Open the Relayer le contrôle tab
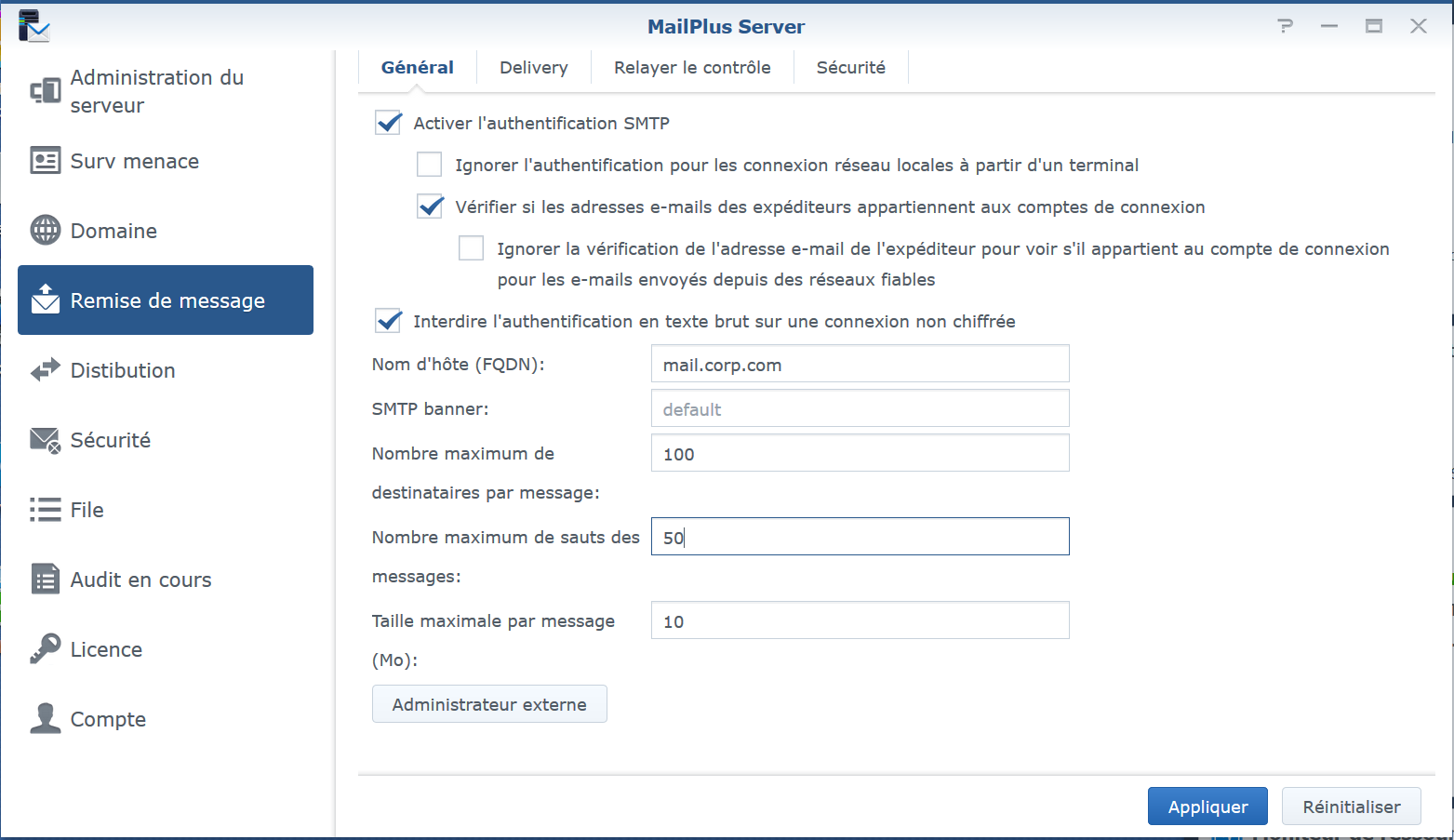This screenshot has height=840, width=1454. point(691,67)
